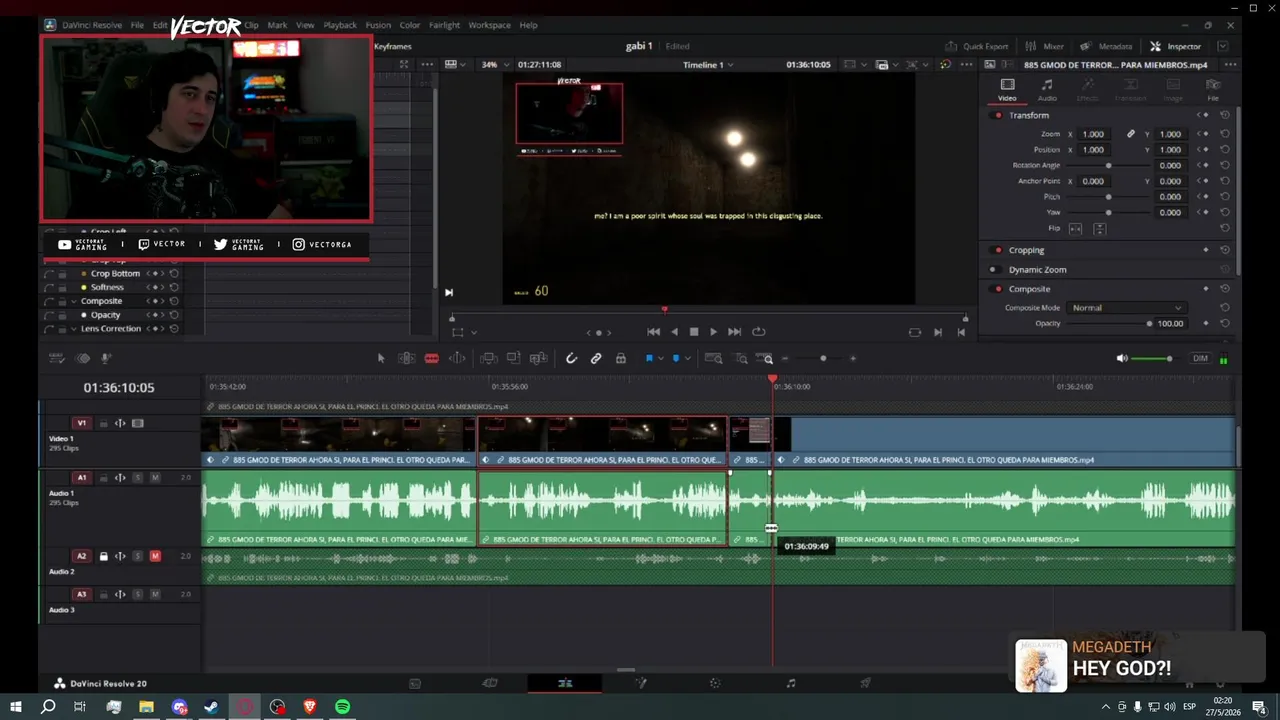Image resolution: width=1280 pixels, height=720 pixels.
Task: Expand the Timeline 1 selector dropdown
Action: (x=708, y=64)
